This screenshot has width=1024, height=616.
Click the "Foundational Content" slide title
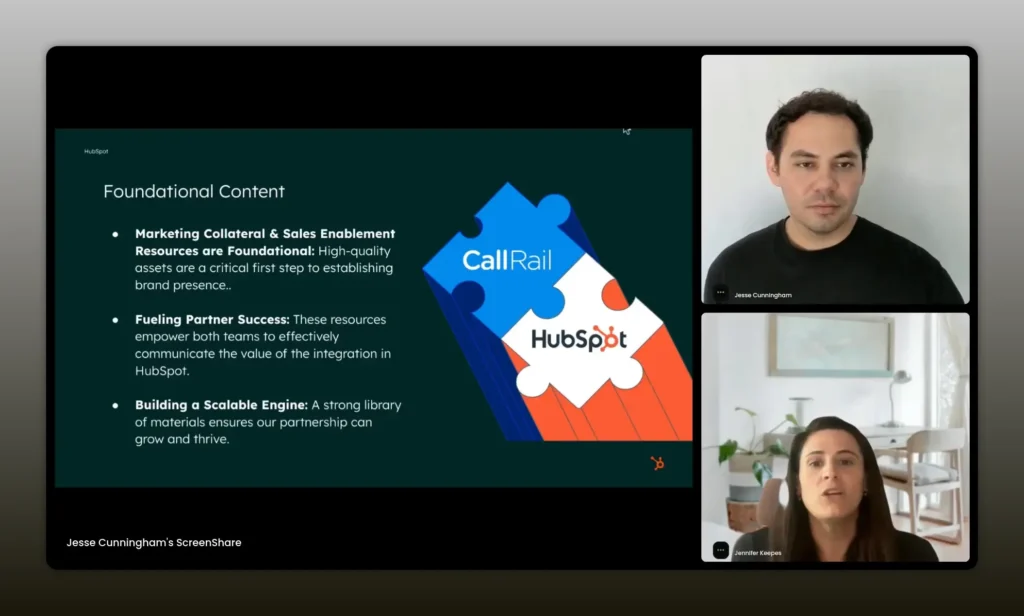coord(194,191)
